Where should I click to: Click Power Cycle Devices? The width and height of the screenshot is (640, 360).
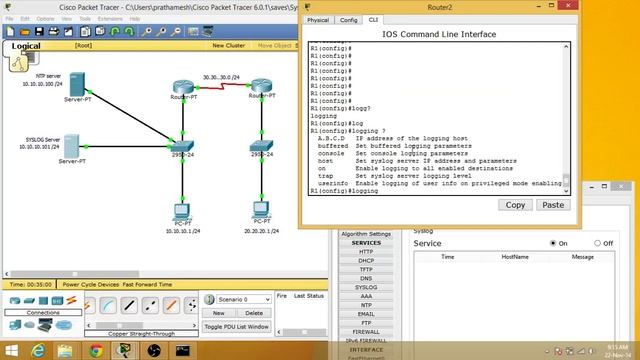click(x=91, y=284)
